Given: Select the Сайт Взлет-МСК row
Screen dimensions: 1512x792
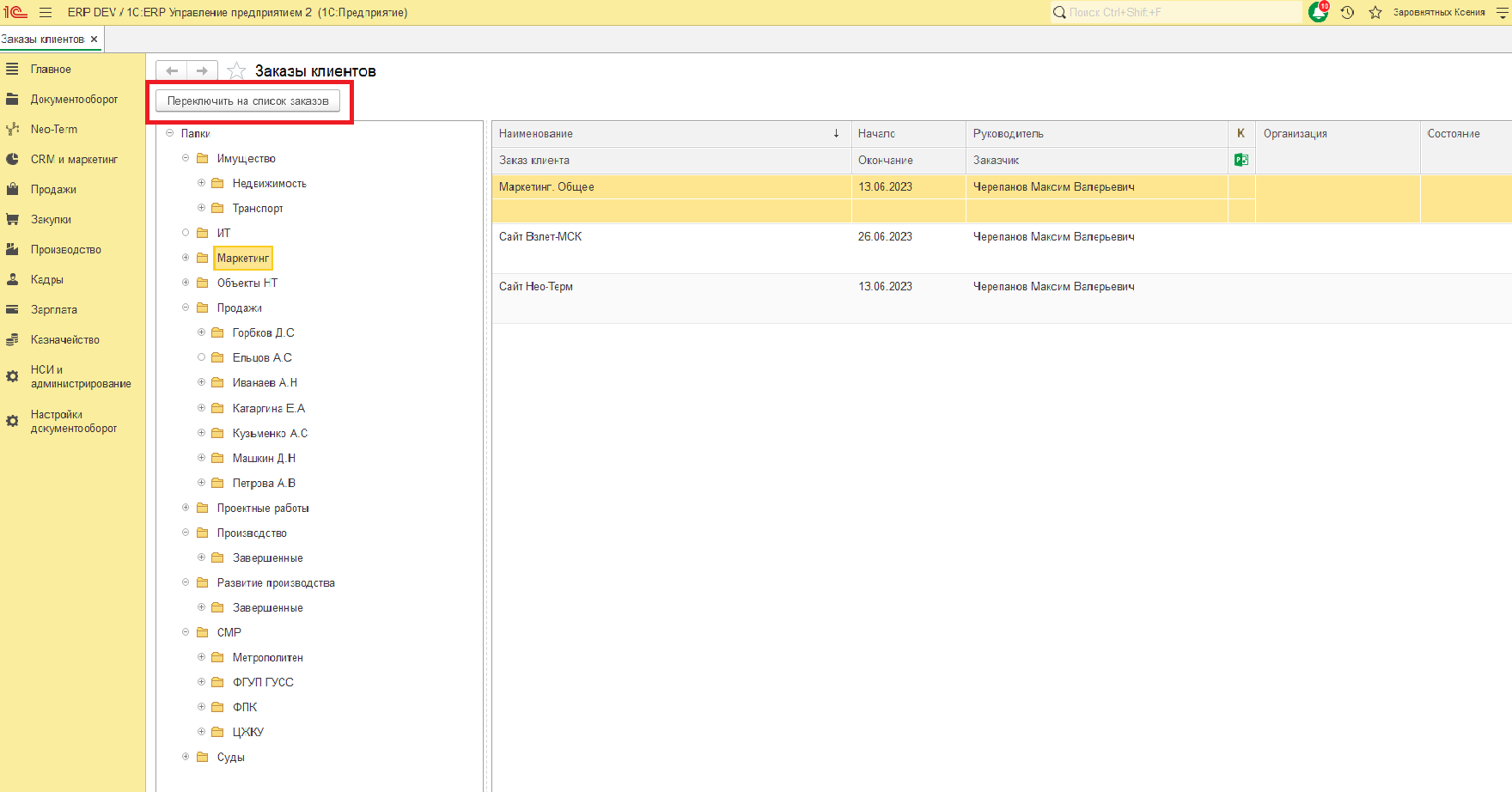Looking at the screenshot, I should click(x=1001, y=249).
